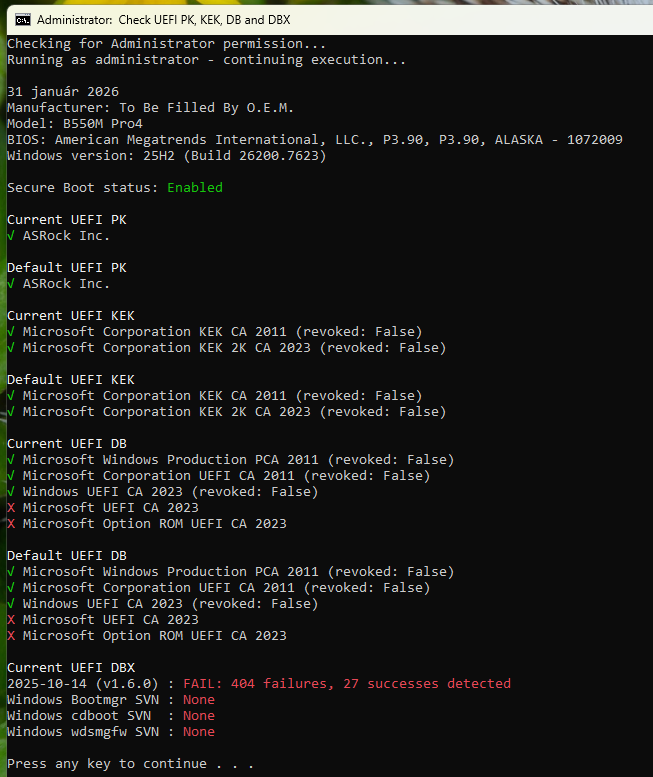The width and height of the screenshot is (653, 777).
Task: Click check beside Windows UEFI CA 2023 in Current DB
Action: point(11,492)
